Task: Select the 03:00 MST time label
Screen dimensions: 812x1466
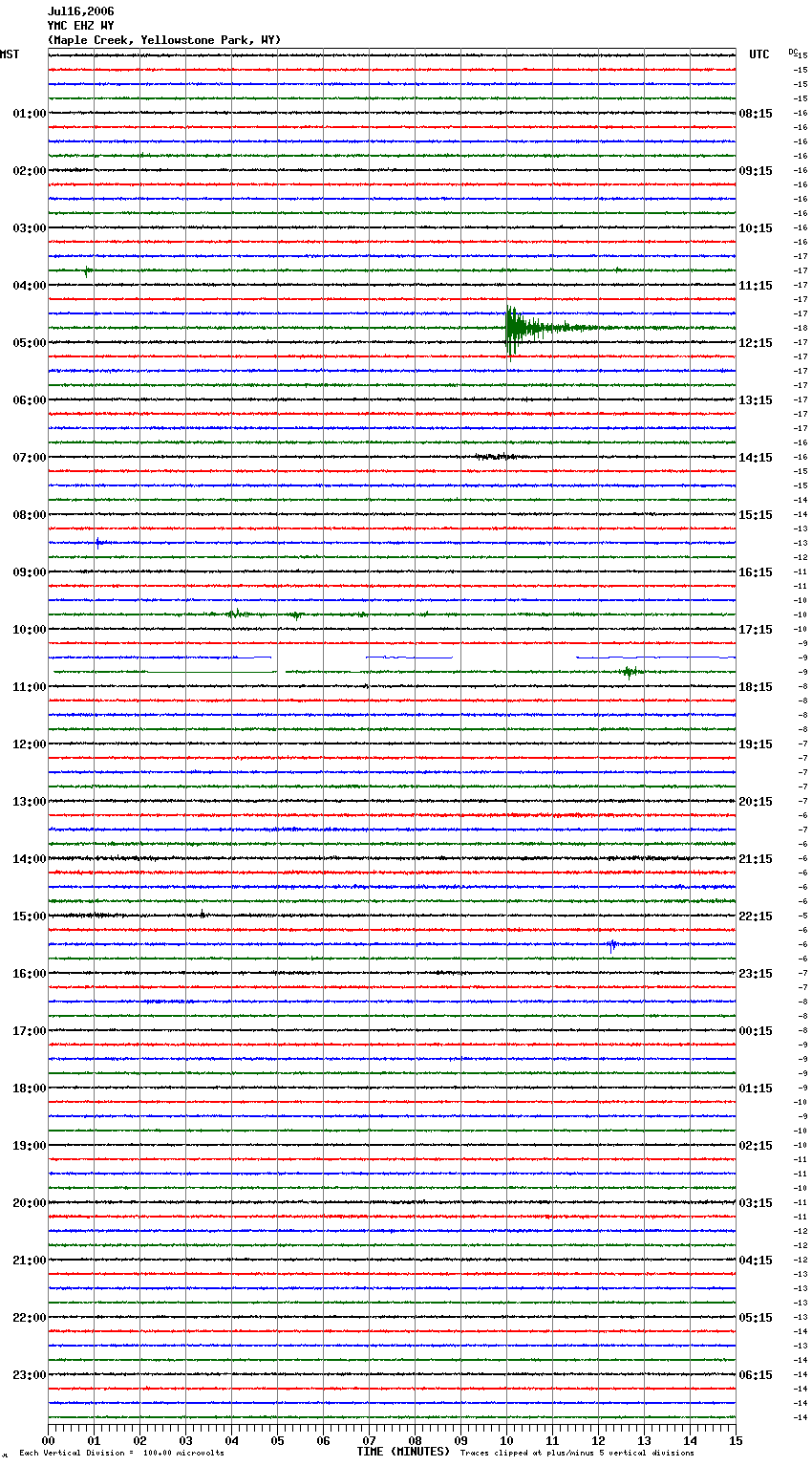Action: click(x=30, y=228)
